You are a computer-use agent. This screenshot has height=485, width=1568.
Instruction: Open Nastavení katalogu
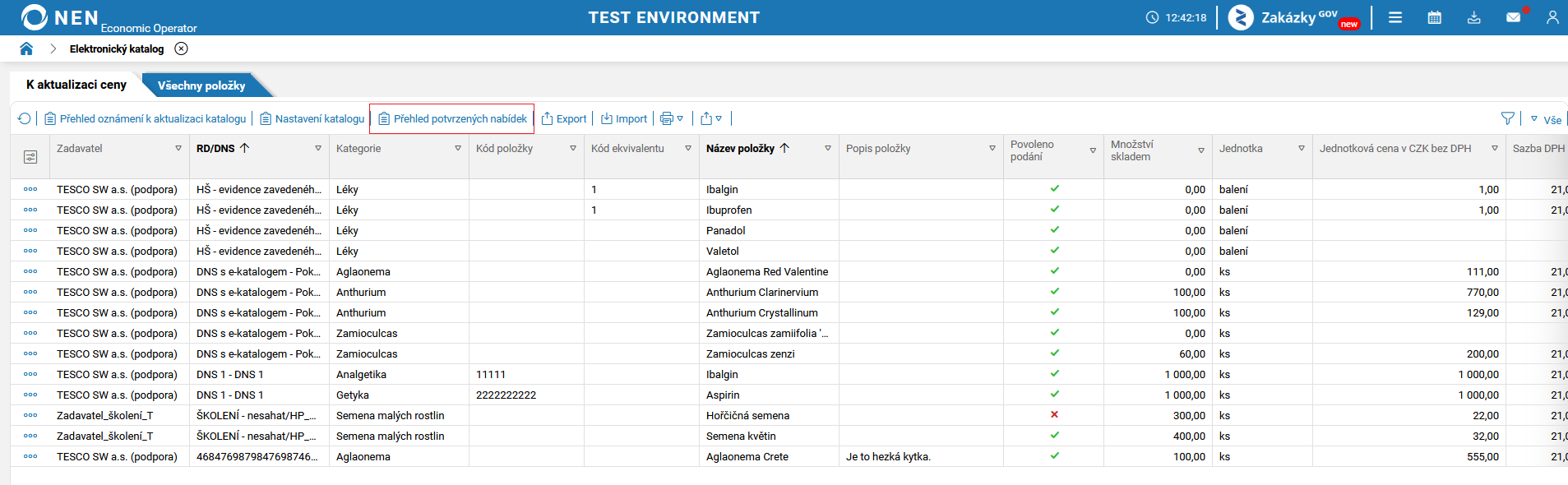pyautogui.click(x=312, y=118)
